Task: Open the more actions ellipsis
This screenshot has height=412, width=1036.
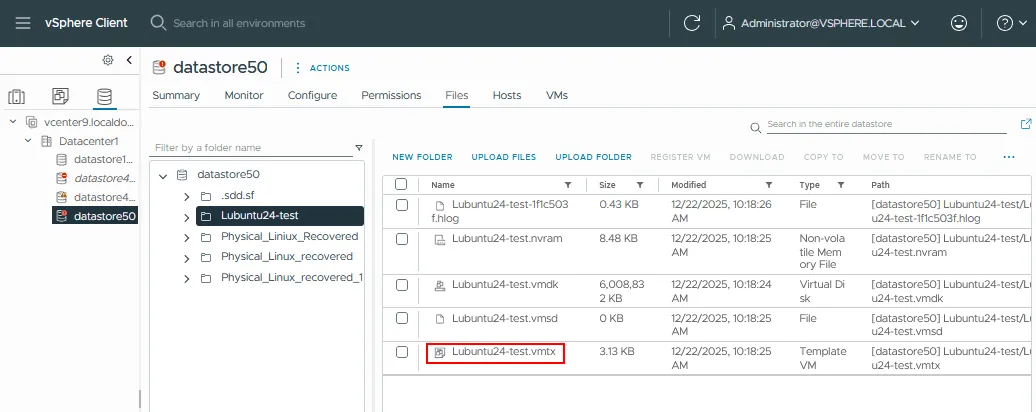Action: (1008, 157)
